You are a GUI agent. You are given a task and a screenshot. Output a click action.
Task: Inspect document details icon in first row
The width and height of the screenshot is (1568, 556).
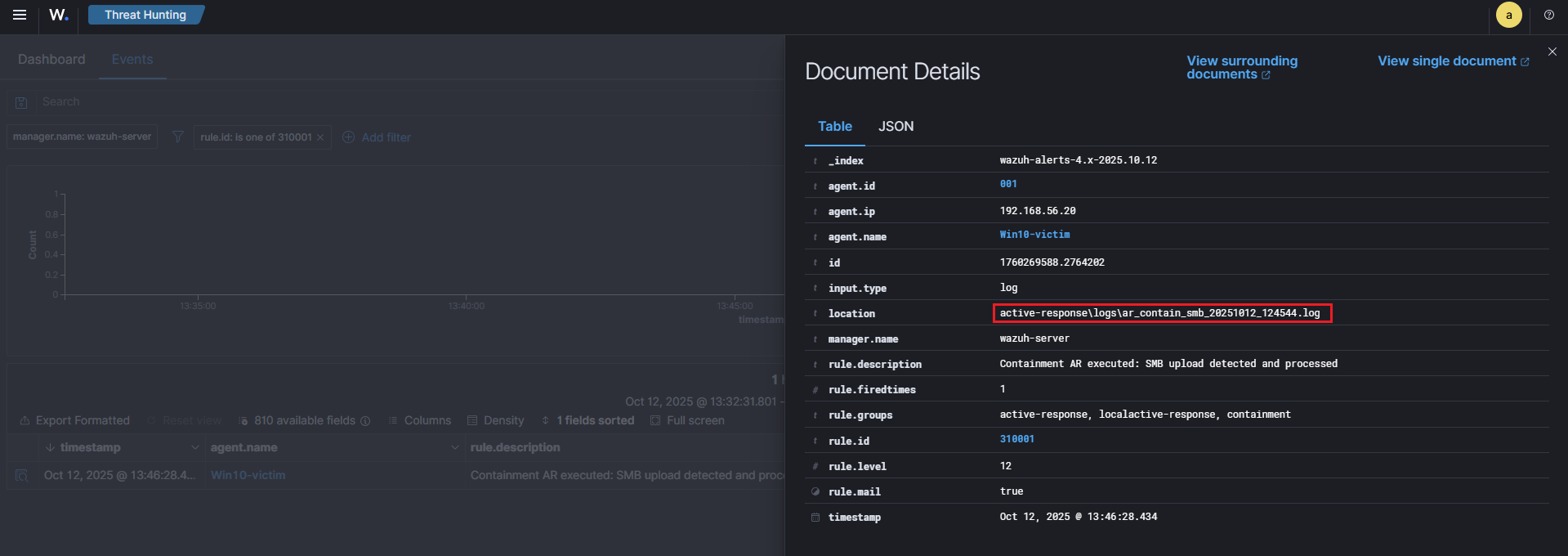tap(22, 476)
